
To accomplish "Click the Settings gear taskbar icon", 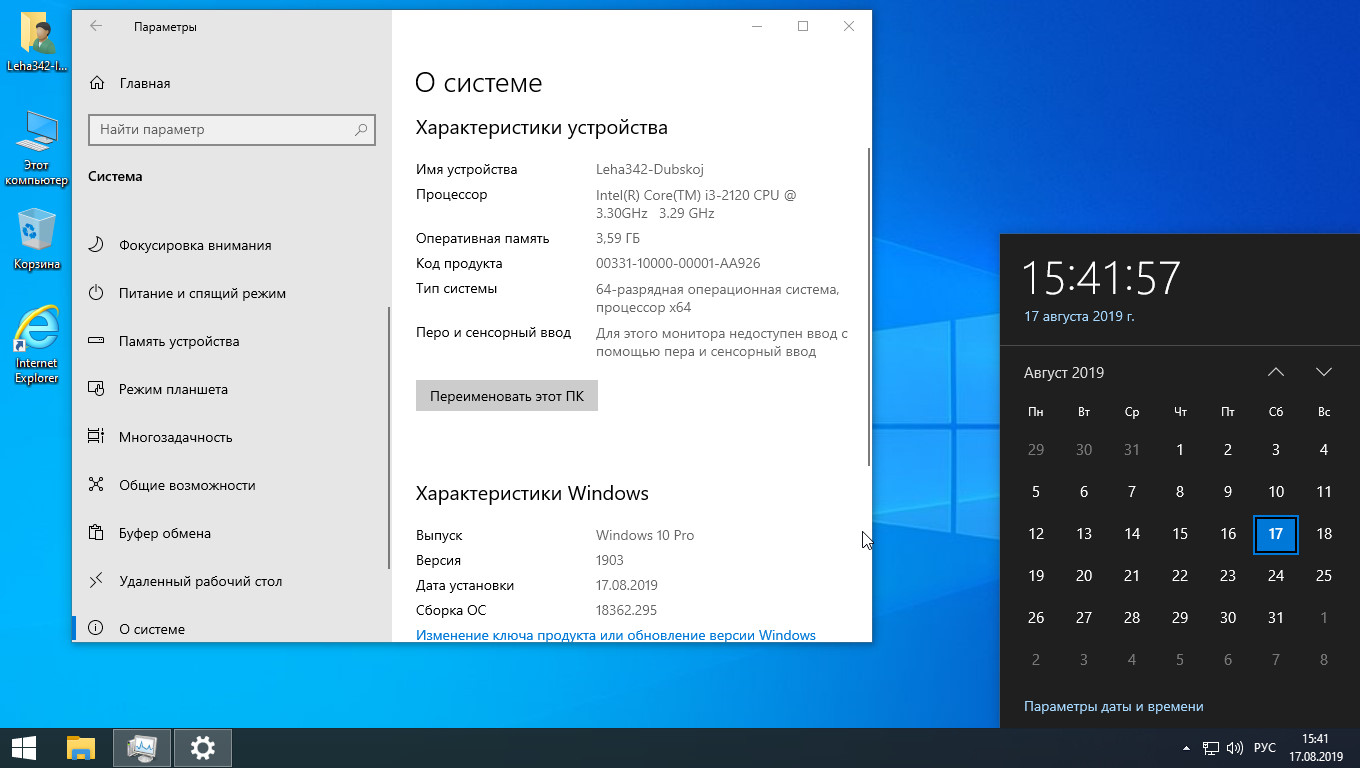I will point(202,748).
